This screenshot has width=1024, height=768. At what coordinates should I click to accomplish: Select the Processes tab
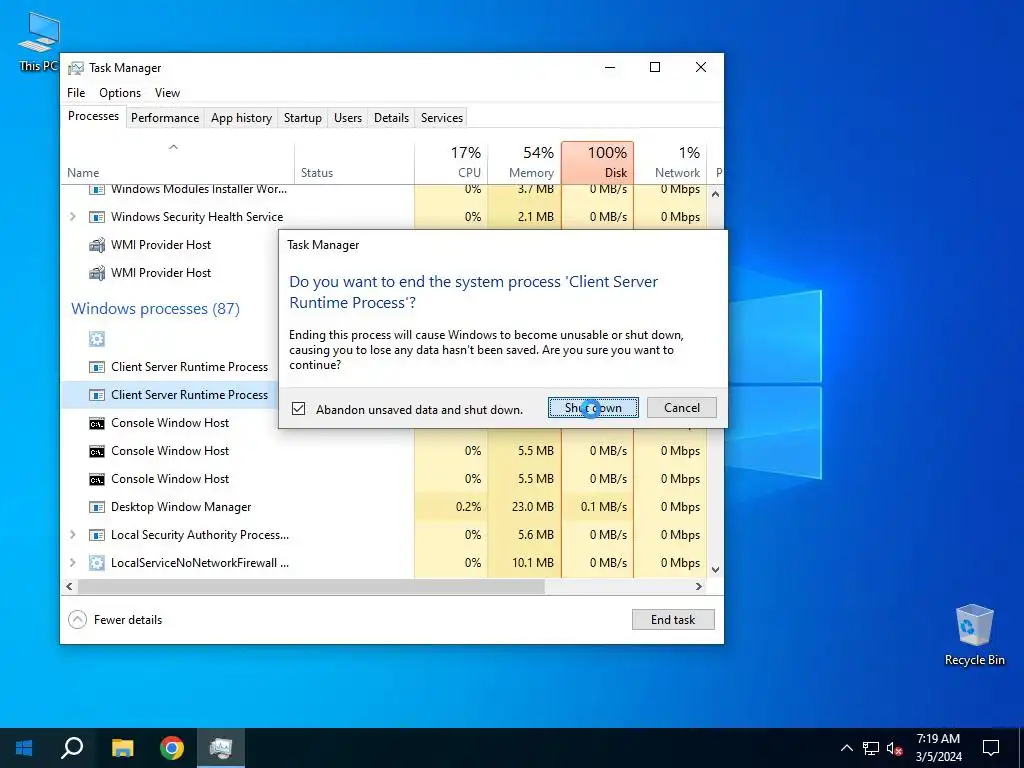(93, 116)
